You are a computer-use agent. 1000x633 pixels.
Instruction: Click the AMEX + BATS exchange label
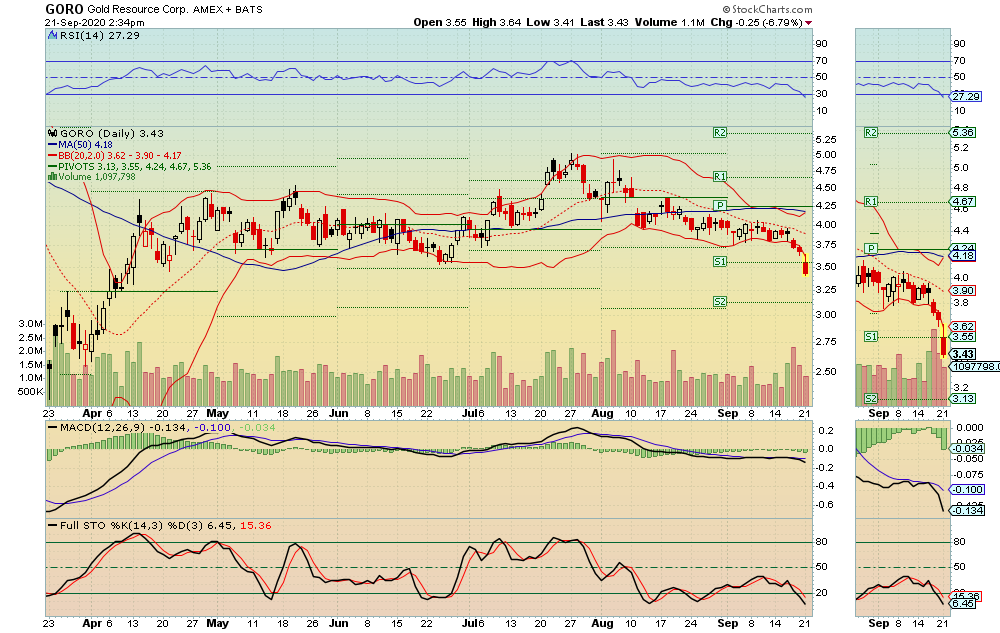[228, 10]
